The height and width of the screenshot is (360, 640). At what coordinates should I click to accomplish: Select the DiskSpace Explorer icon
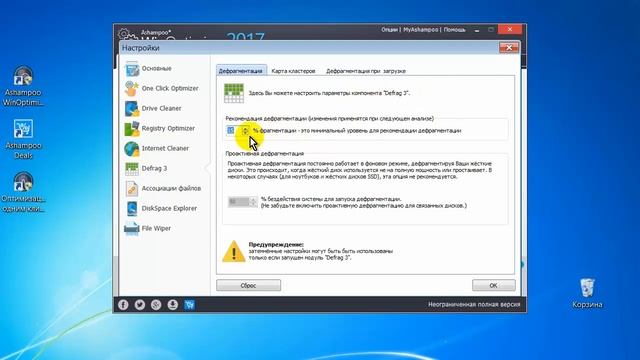132,209
